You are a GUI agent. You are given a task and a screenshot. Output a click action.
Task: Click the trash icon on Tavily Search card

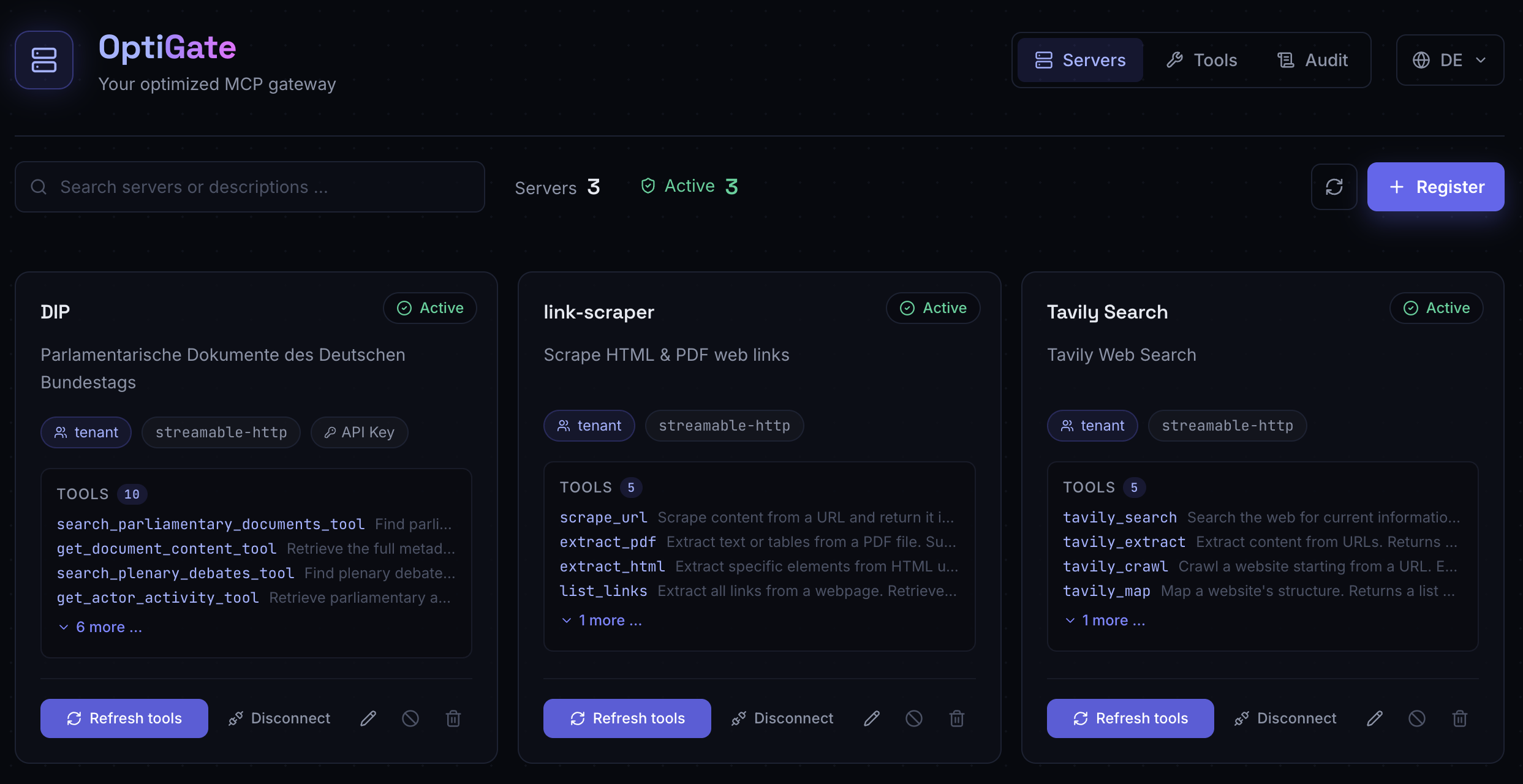[x=1460, y=718]
